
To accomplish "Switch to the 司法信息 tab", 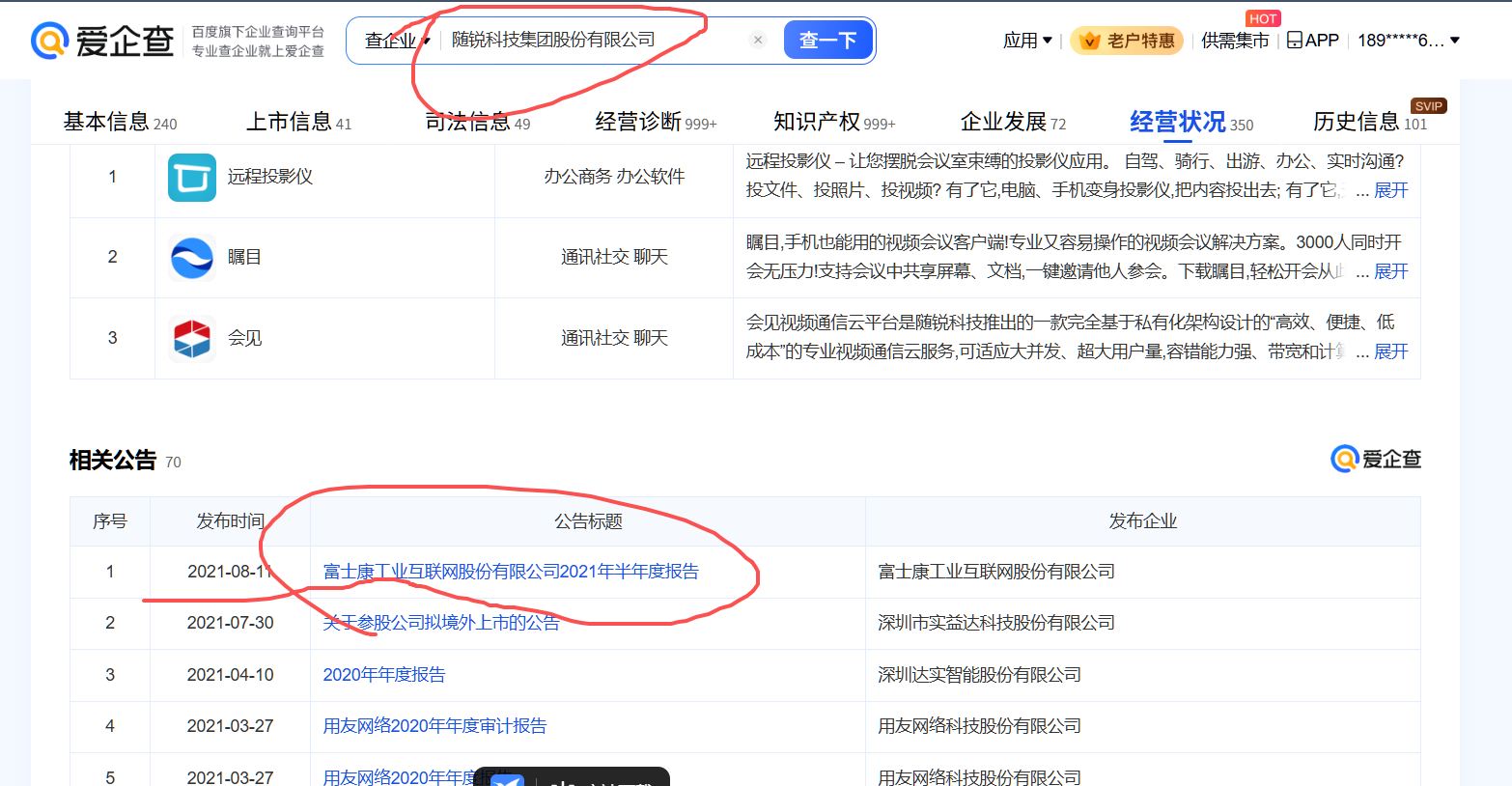I will point(477,122).
